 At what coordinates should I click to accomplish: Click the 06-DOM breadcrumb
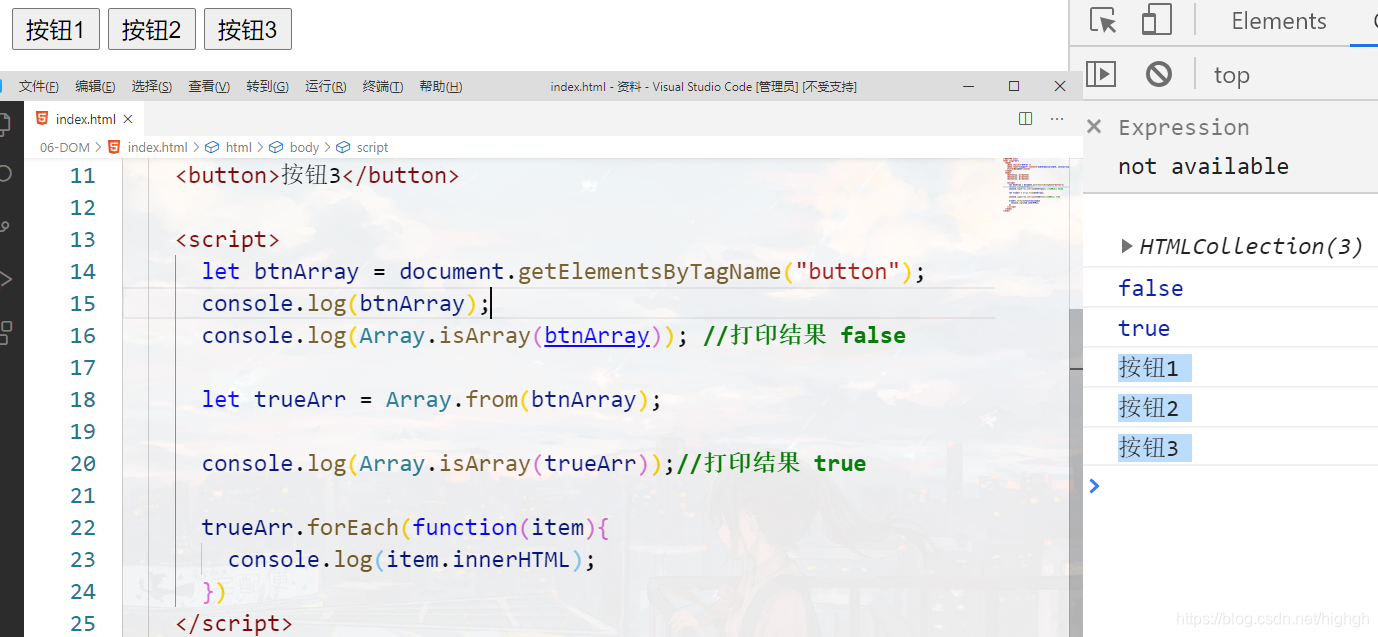pyautogui.click(x=64, y=147)
